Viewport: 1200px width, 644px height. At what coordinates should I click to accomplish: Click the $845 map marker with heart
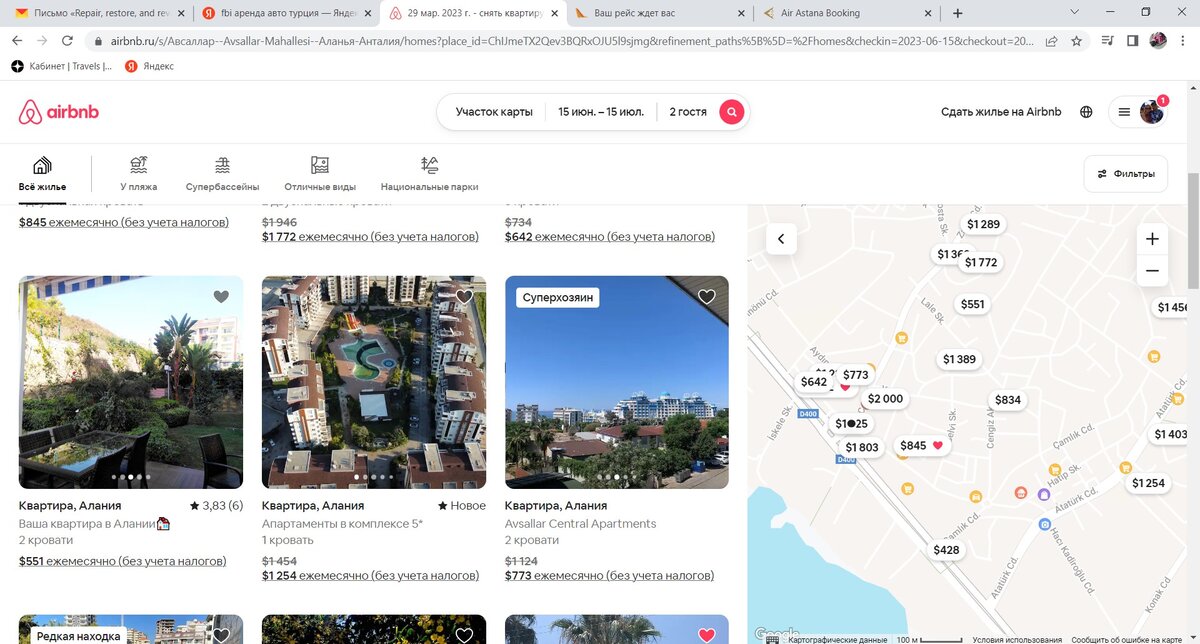pyautogui.click(x=921, y=446)
